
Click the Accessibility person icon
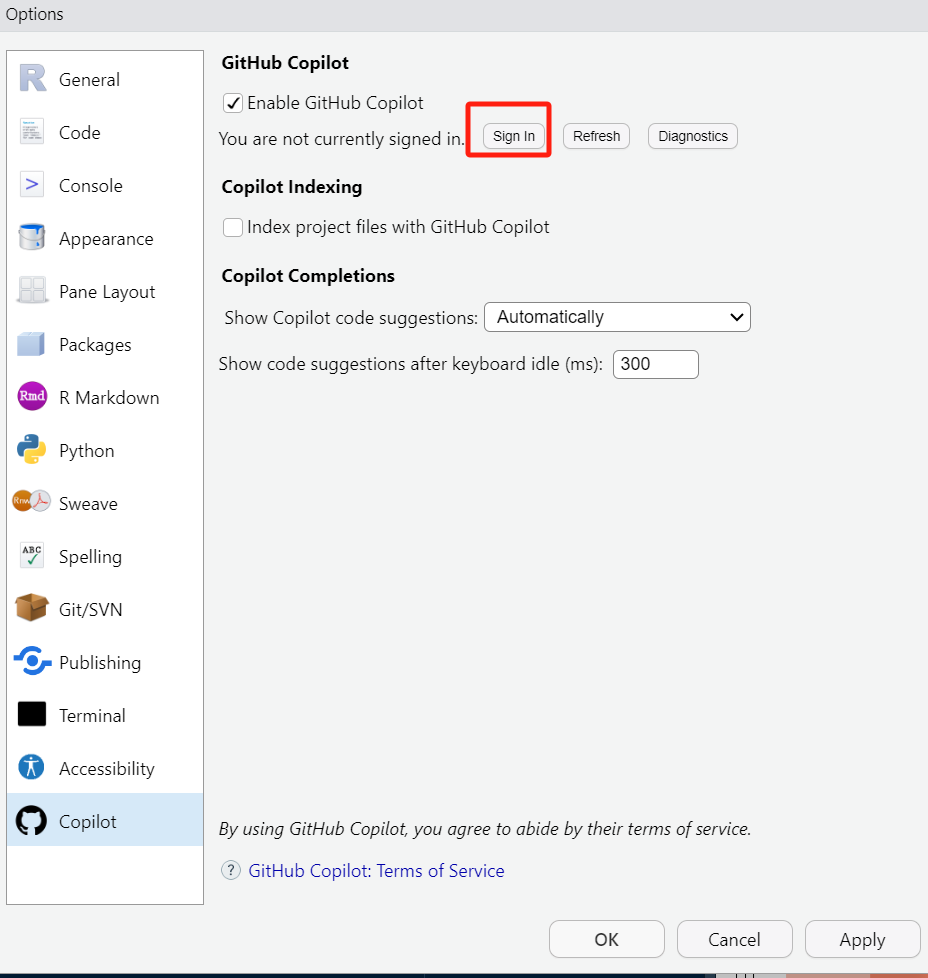[x=32, y=767]
